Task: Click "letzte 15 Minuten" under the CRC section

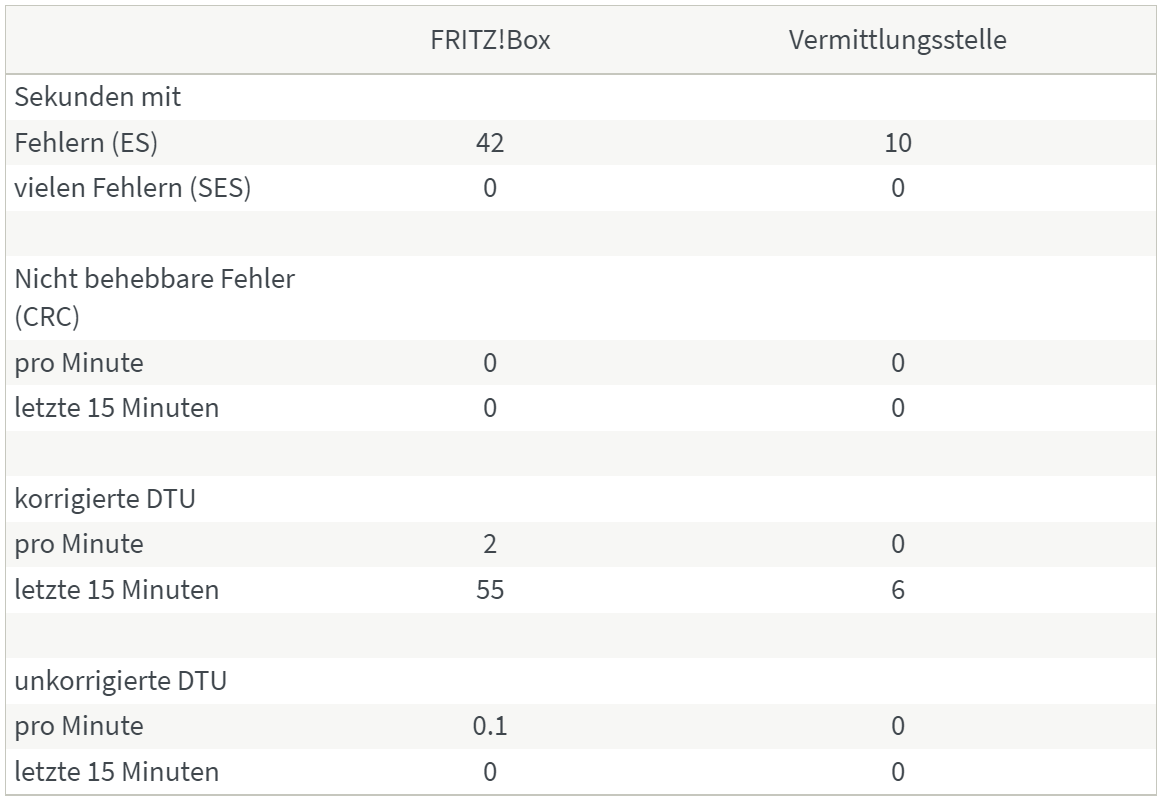Action: (116, 408)
